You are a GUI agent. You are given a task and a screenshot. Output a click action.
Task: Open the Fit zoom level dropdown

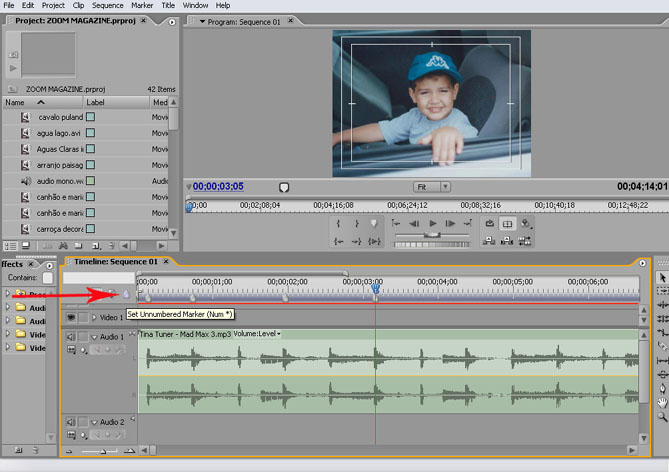click(432, 187)
